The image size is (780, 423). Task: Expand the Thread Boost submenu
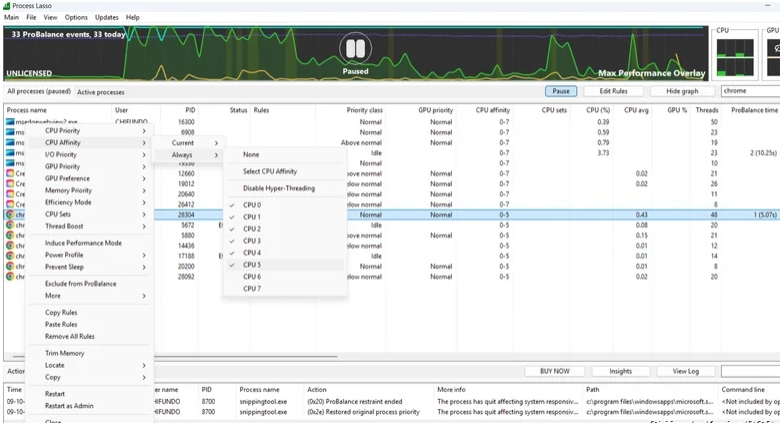90,226
